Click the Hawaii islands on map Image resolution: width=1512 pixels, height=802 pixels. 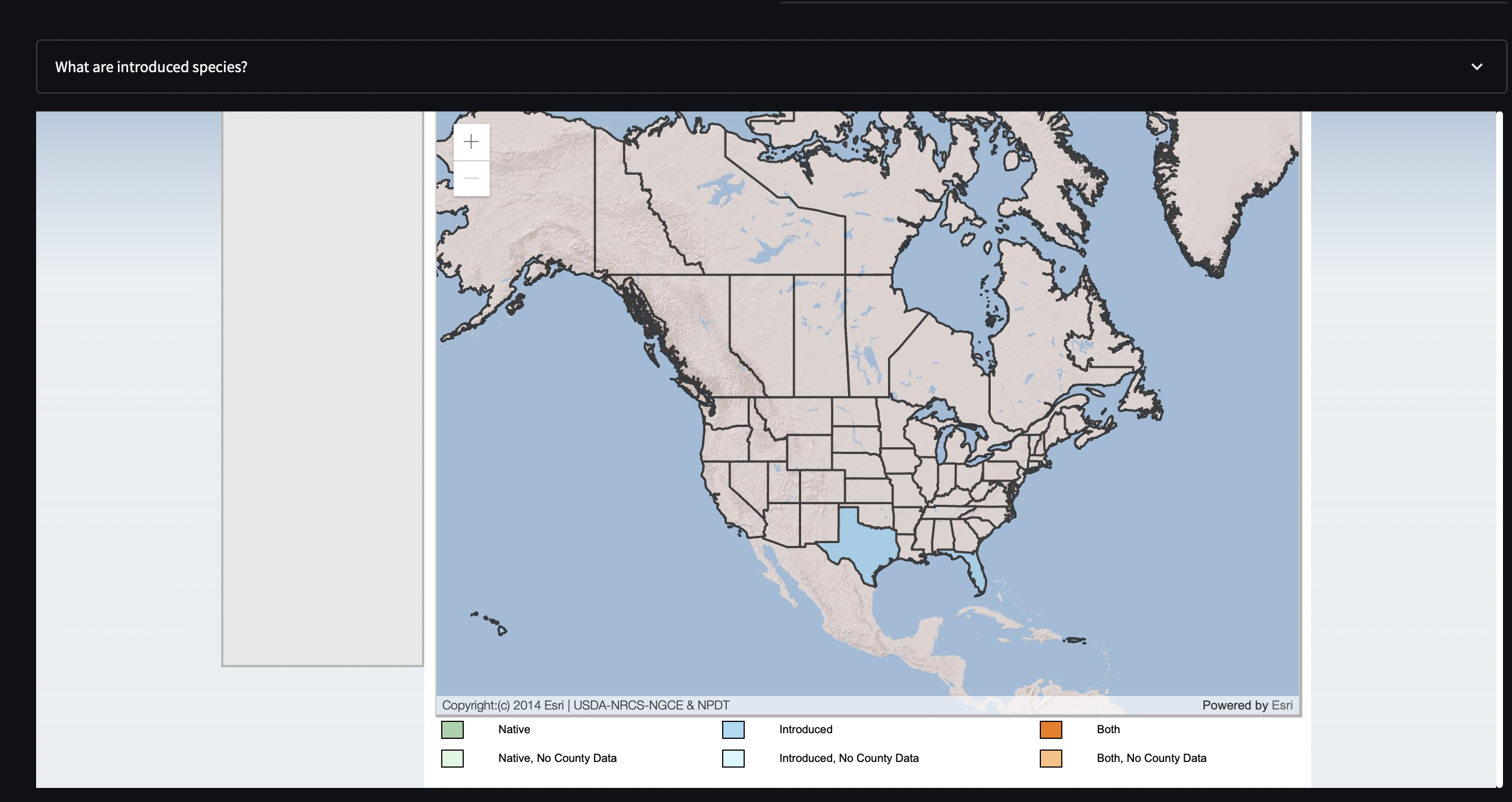[501, 630]
